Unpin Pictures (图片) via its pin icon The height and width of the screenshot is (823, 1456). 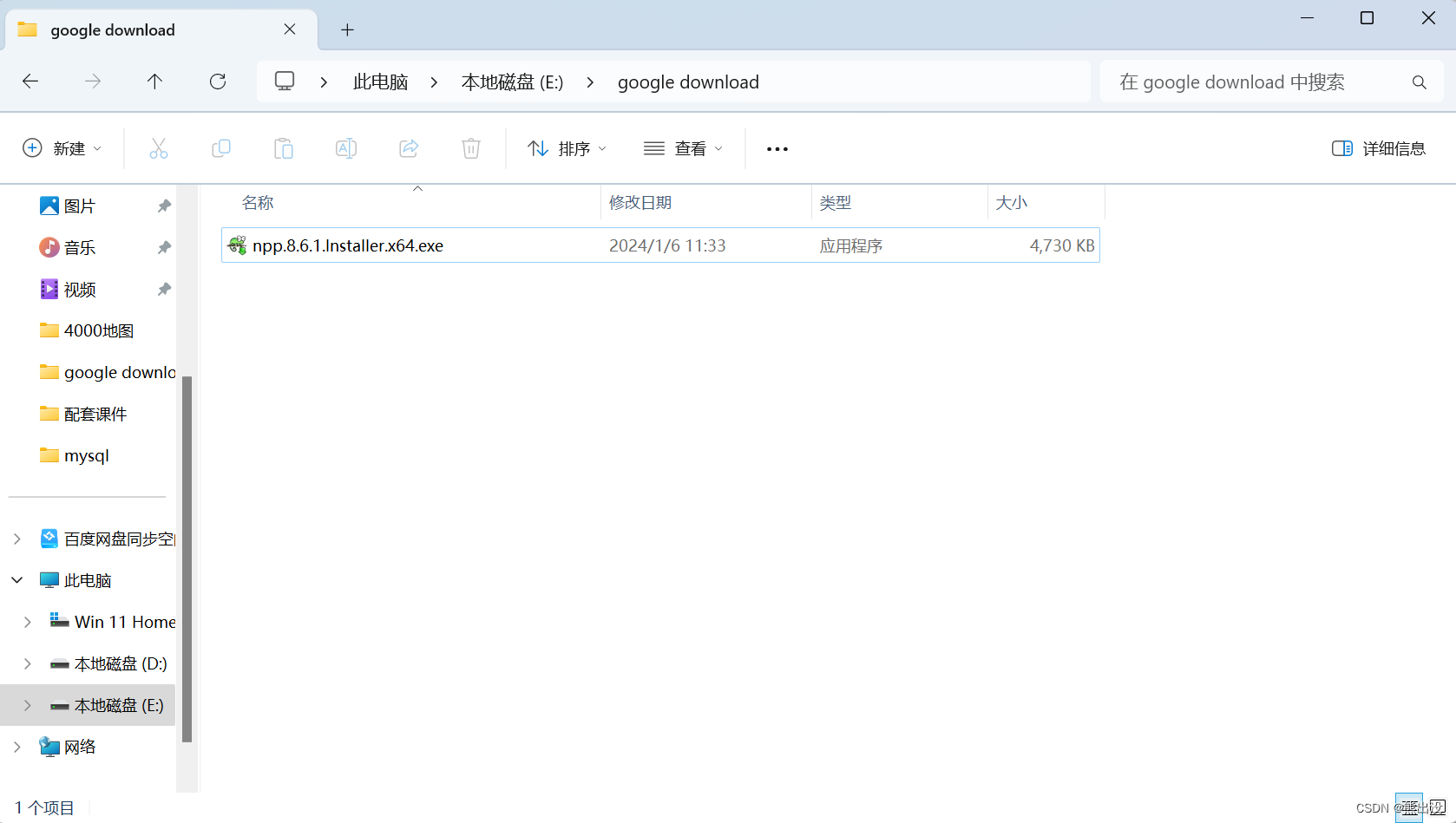point(164,206)
